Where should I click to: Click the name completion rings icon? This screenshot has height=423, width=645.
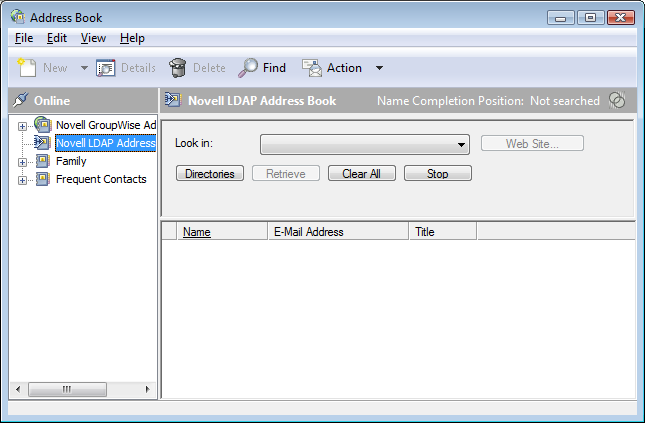(617, 100)
